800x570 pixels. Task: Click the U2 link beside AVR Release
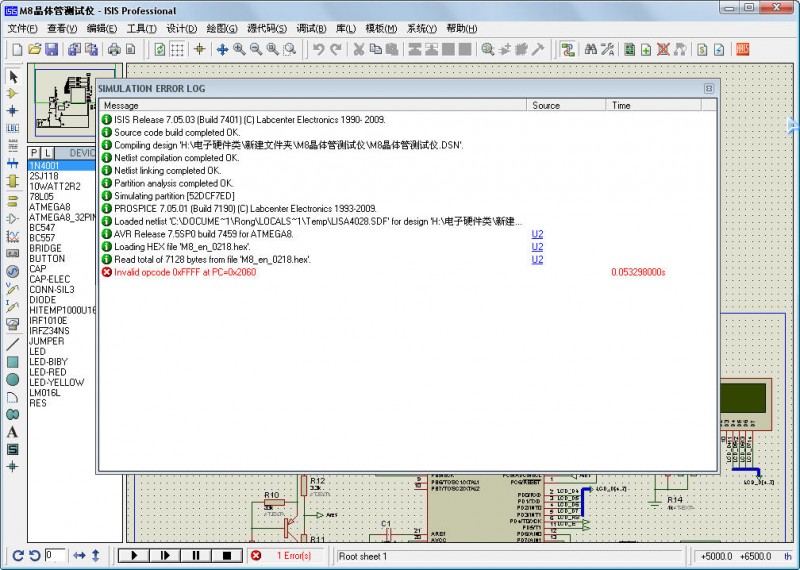coord(537,234)
